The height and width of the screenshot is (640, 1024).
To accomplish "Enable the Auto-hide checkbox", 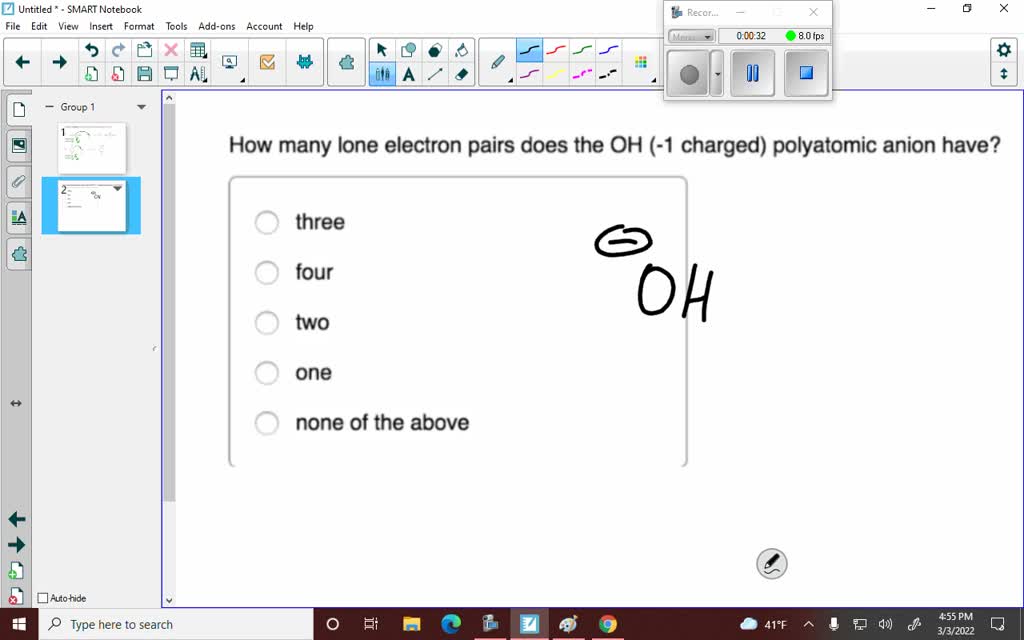I will pos(42,597).
